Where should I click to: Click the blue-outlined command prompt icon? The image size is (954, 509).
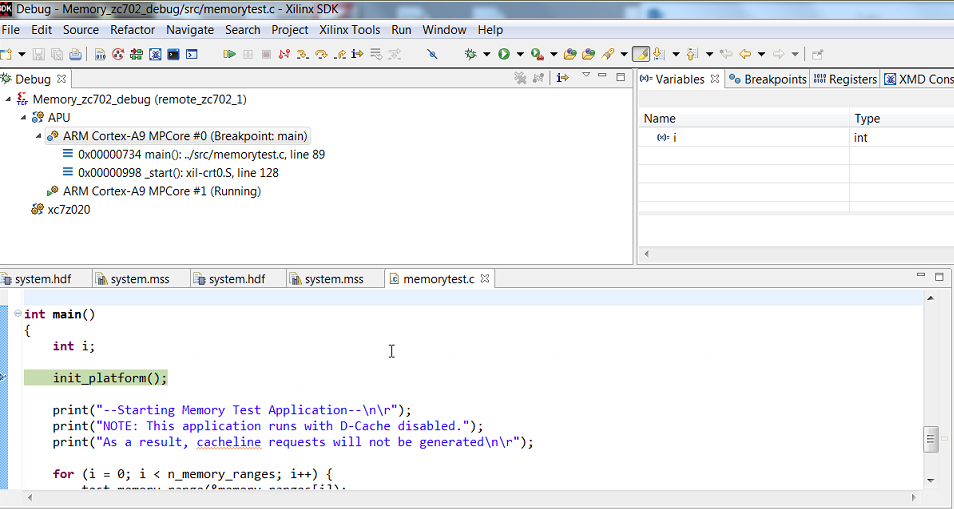point(192,54)
